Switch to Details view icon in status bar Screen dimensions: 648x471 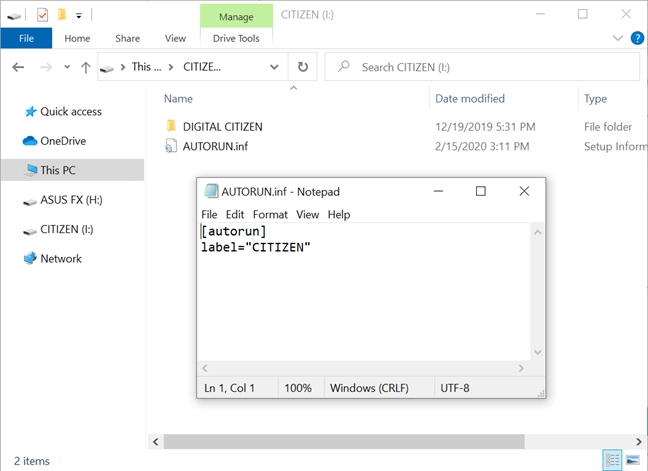pos(612,459)
